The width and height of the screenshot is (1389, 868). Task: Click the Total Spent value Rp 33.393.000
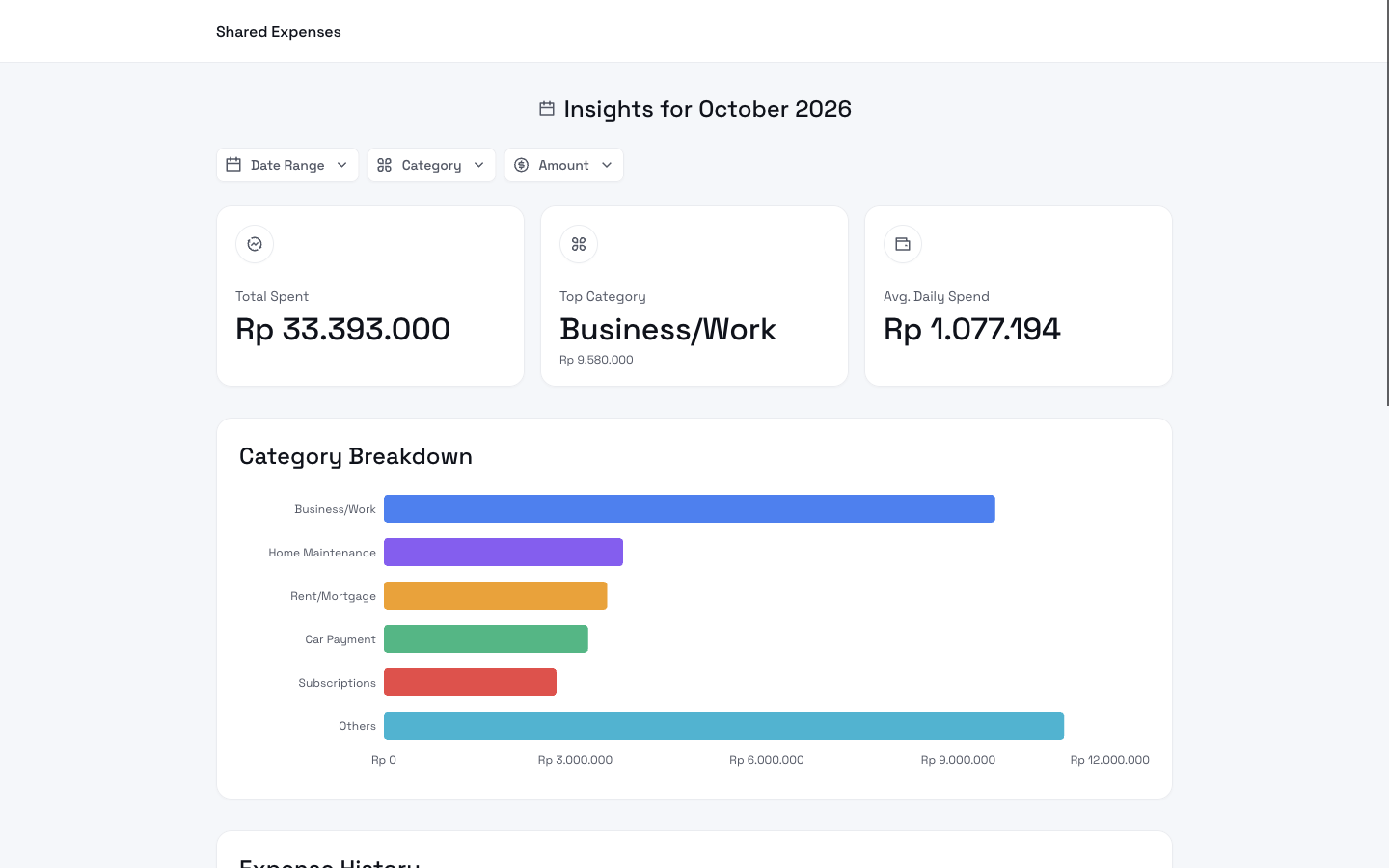click(343, 330)
